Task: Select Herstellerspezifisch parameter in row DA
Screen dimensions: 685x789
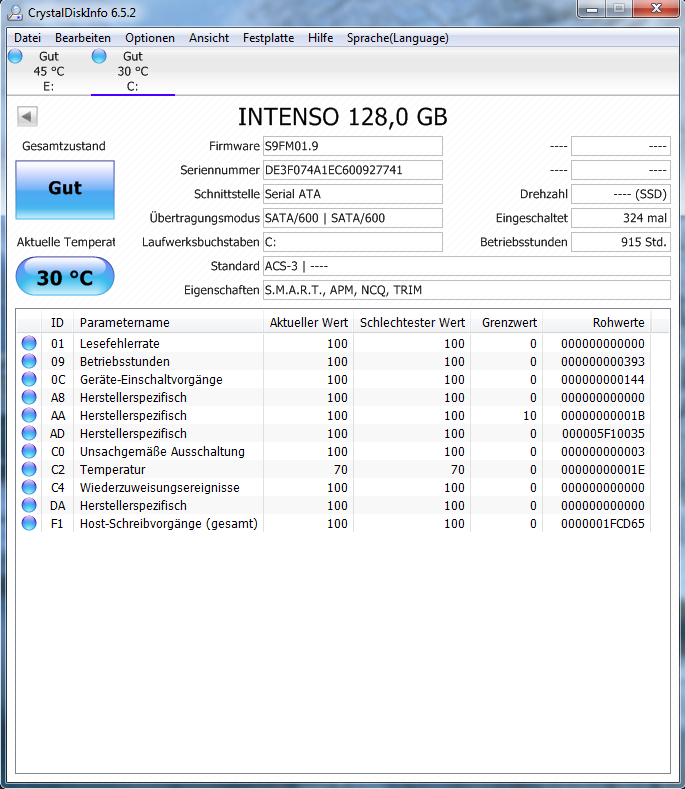Action: [x=133, y=506]
